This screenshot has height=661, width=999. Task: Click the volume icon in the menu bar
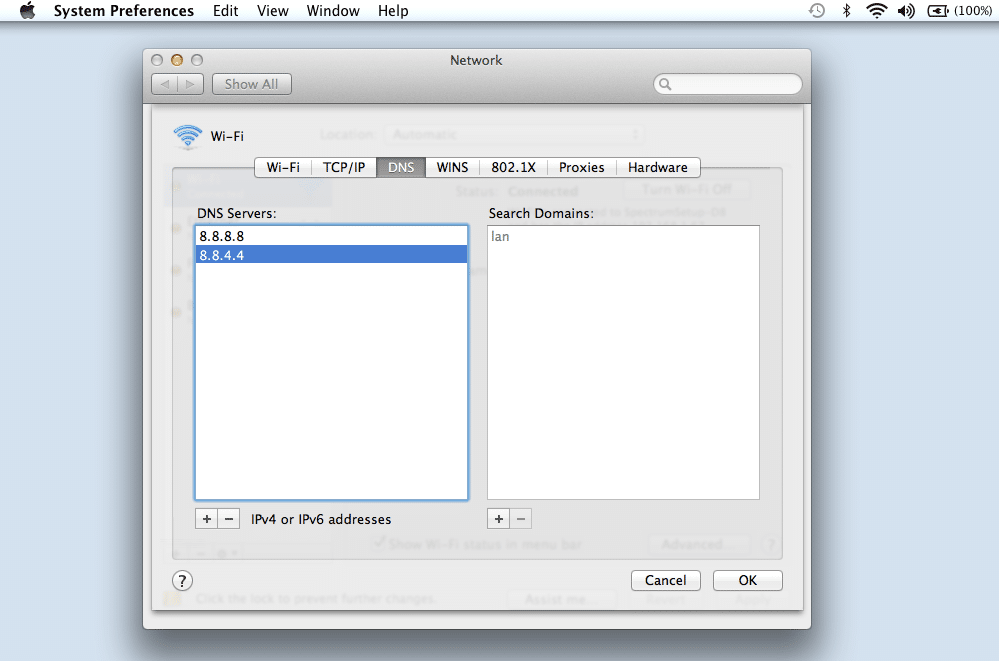[906, 11]
